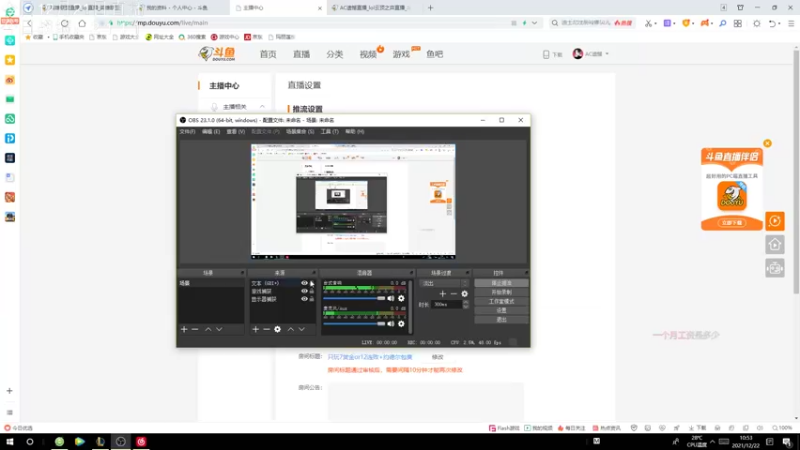This screenshot has height=450, width=800.
Task: Open mic/aux settings gear in mixer
Action: (x=401, y=323)
